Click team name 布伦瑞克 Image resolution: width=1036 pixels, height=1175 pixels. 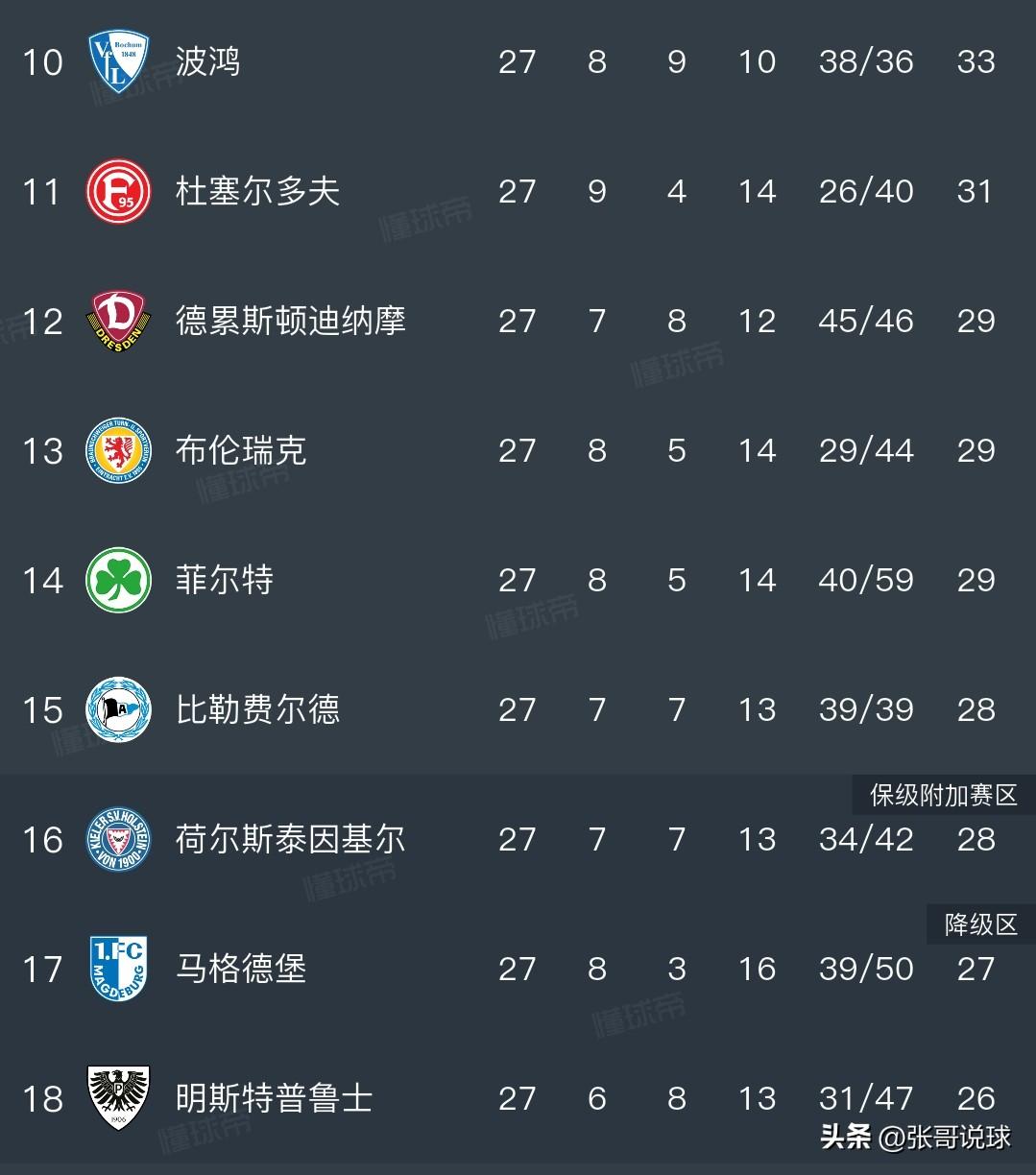pos(240,450)
